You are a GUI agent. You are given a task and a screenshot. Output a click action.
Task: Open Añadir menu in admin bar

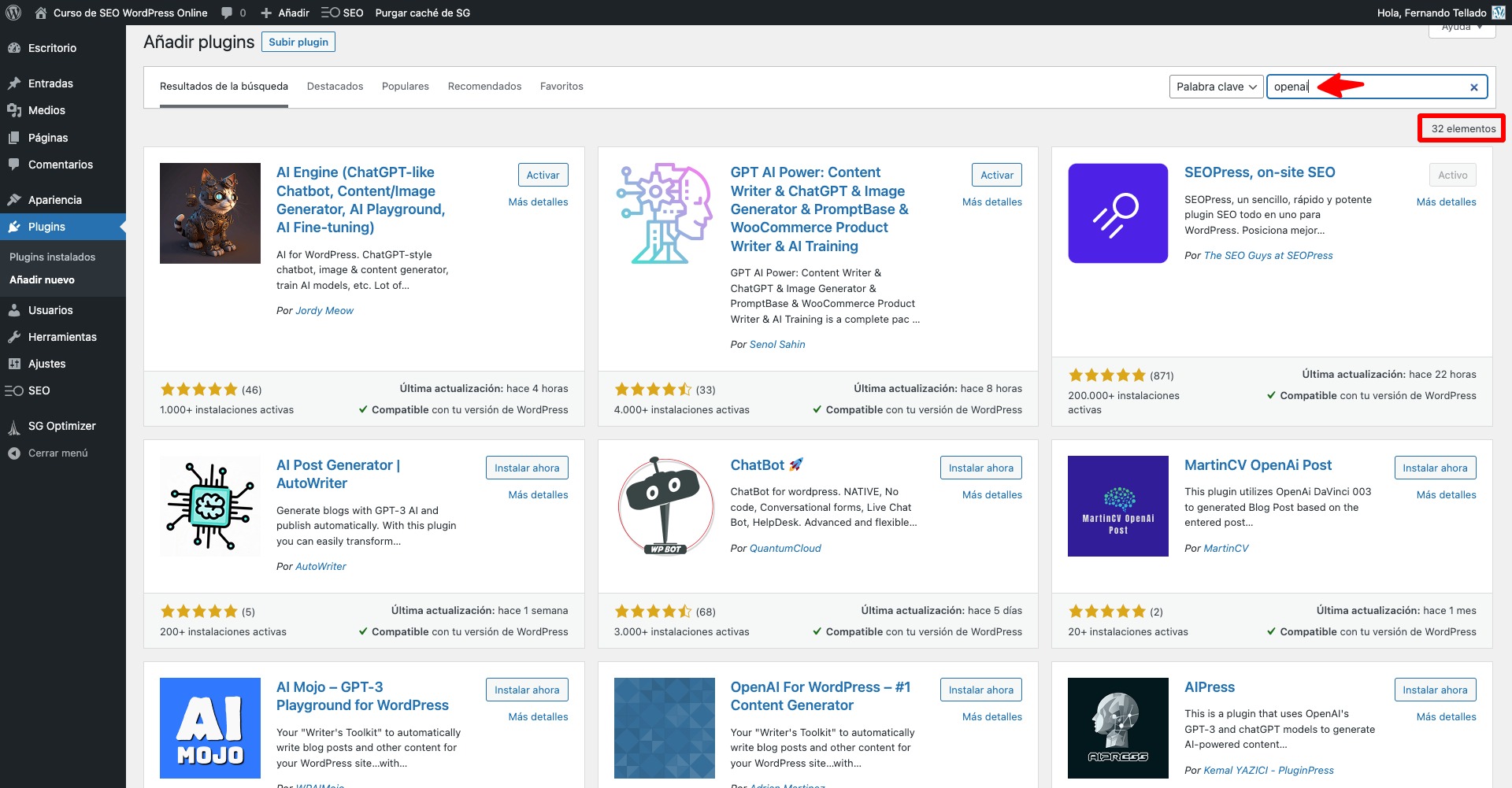[x=285, y=13]
